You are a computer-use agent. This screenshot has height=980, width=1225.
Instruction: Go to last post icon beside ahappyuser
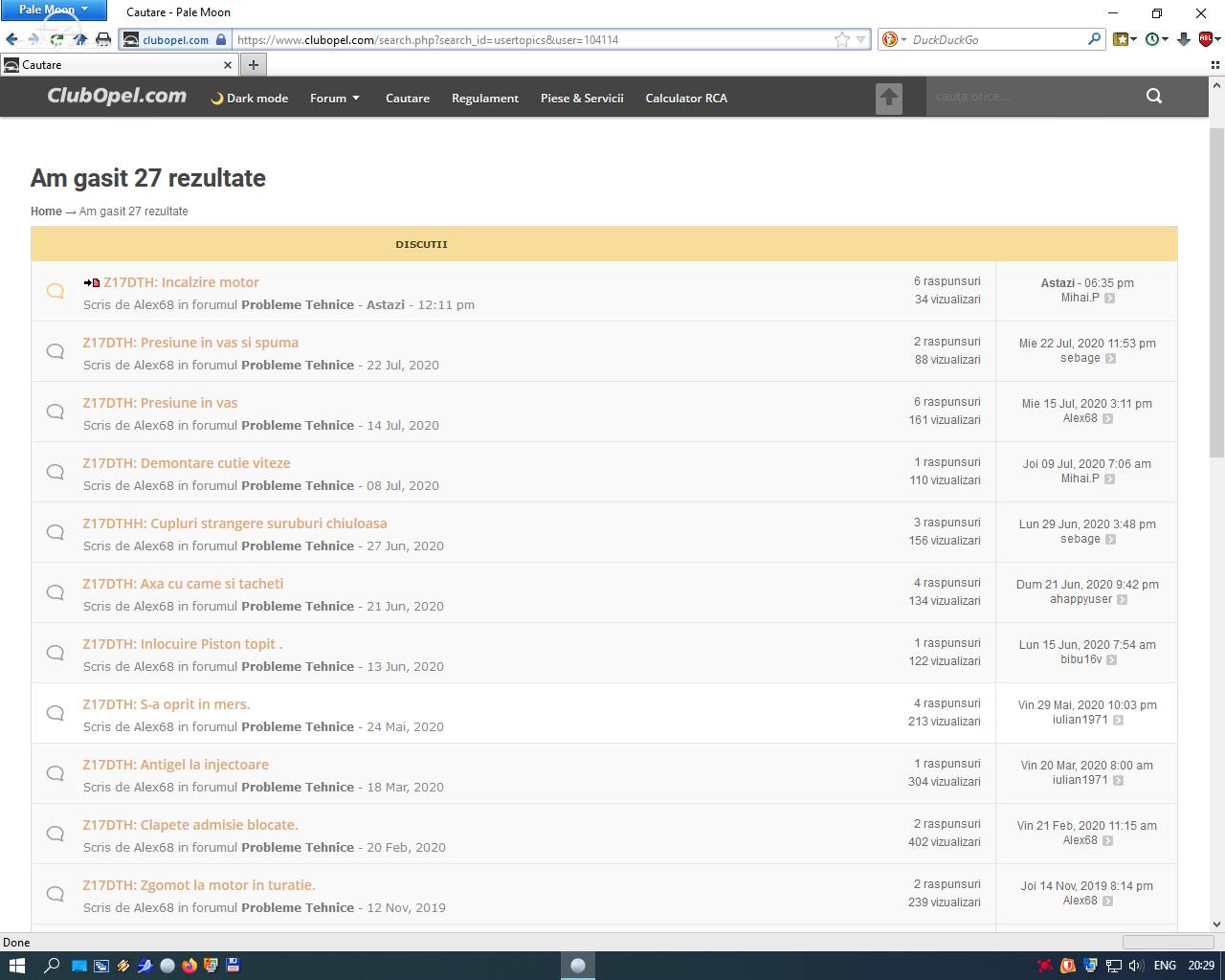pos(1122,600)
